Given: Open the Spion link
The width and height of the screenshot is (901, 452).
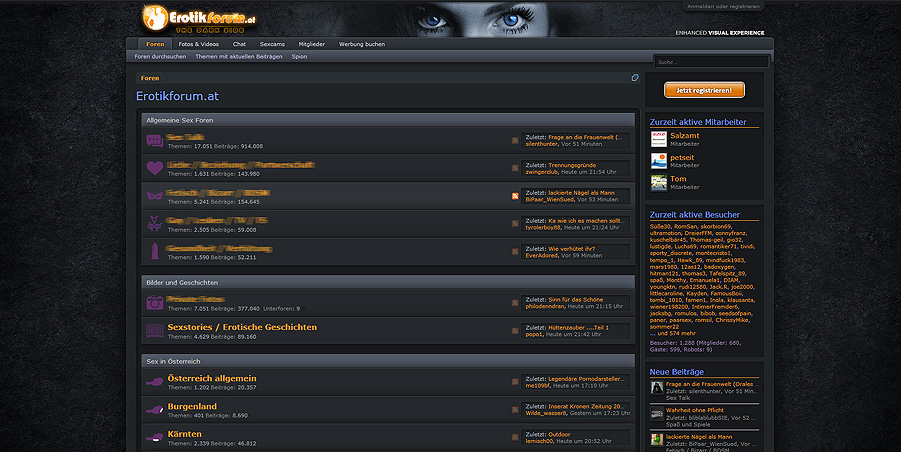Looking at the screenshot, I should (x=299, y=57).
